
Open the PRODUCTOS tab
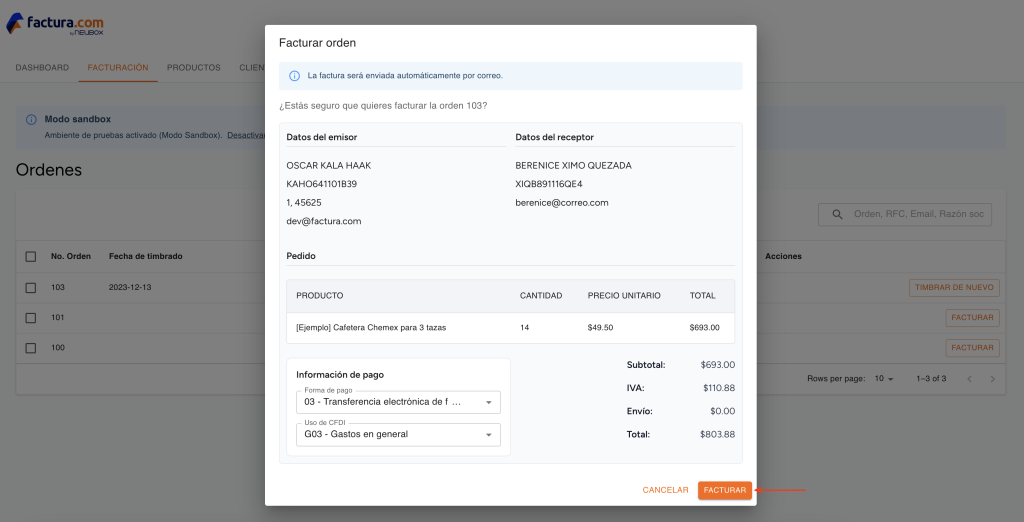pos(194,68)
